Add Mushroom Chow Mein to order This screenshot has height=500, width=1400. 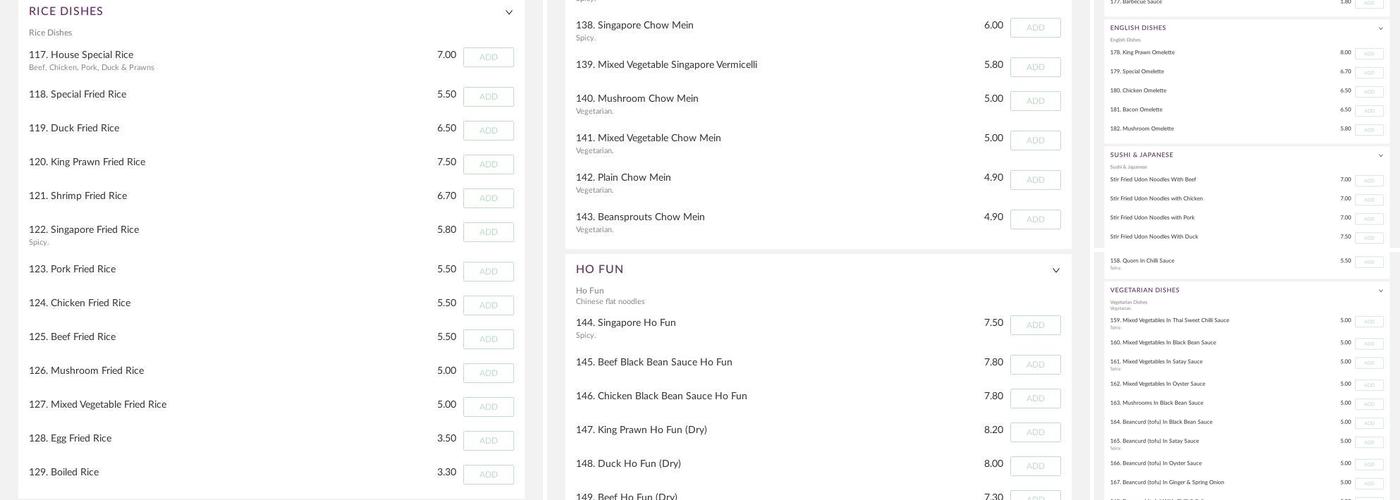coord(1035,101)
